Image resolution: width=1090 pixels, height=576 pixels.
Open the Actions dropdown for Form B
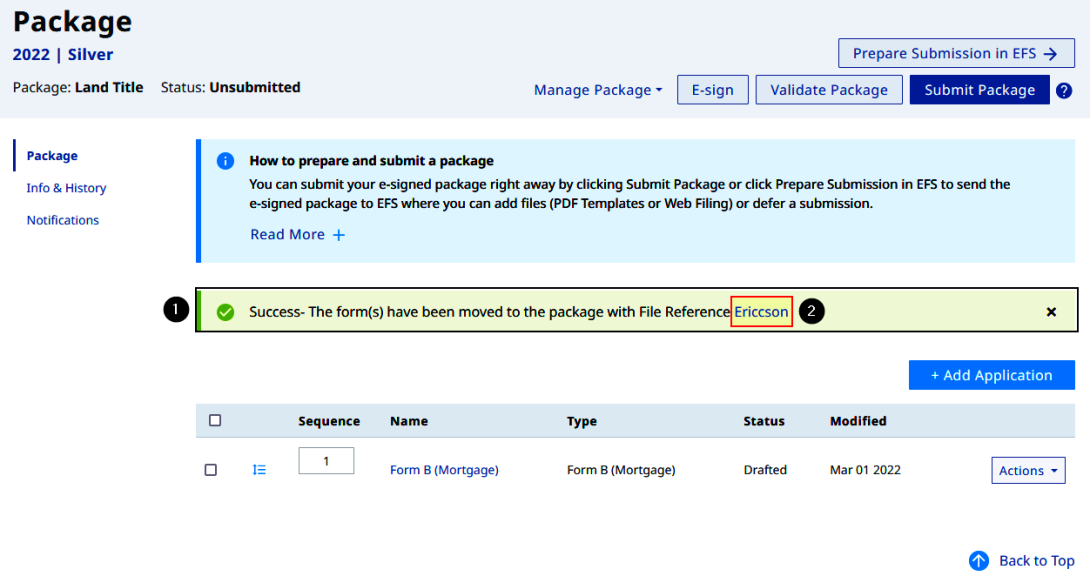tap(1028, 469)
